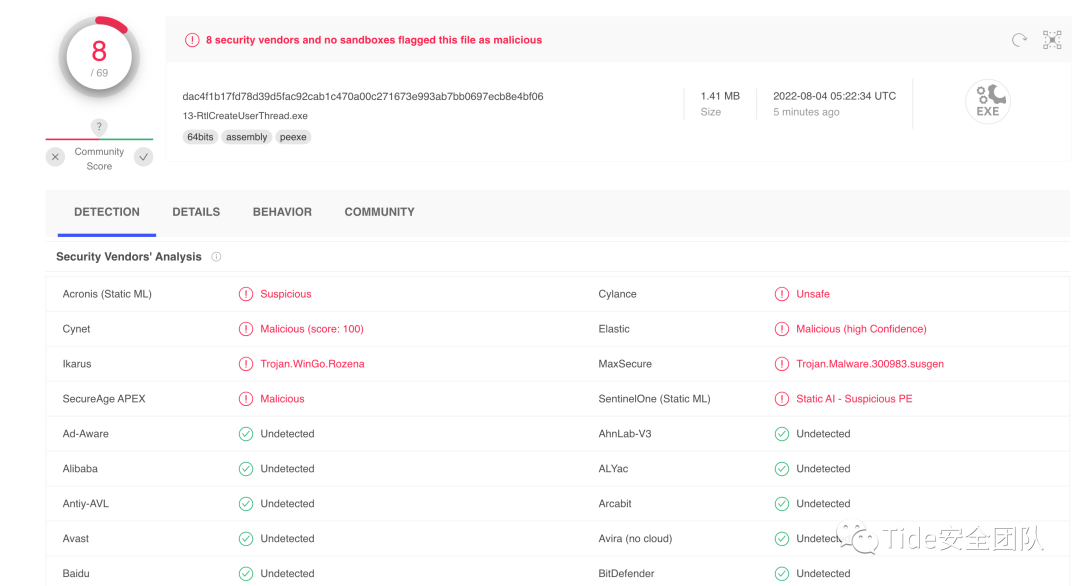Click the green check for BitDefender
The image size is (1080, 586).
click(782, 574)
